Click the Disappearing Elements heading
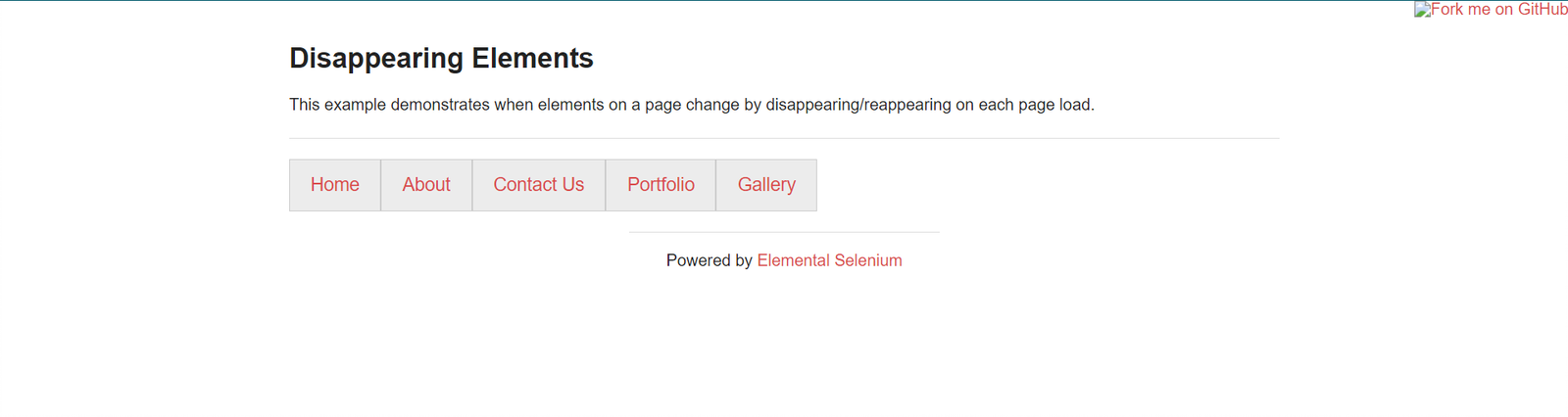Image resolution: width=1568 pixels, height=417 pixels. tap(441, 59)
